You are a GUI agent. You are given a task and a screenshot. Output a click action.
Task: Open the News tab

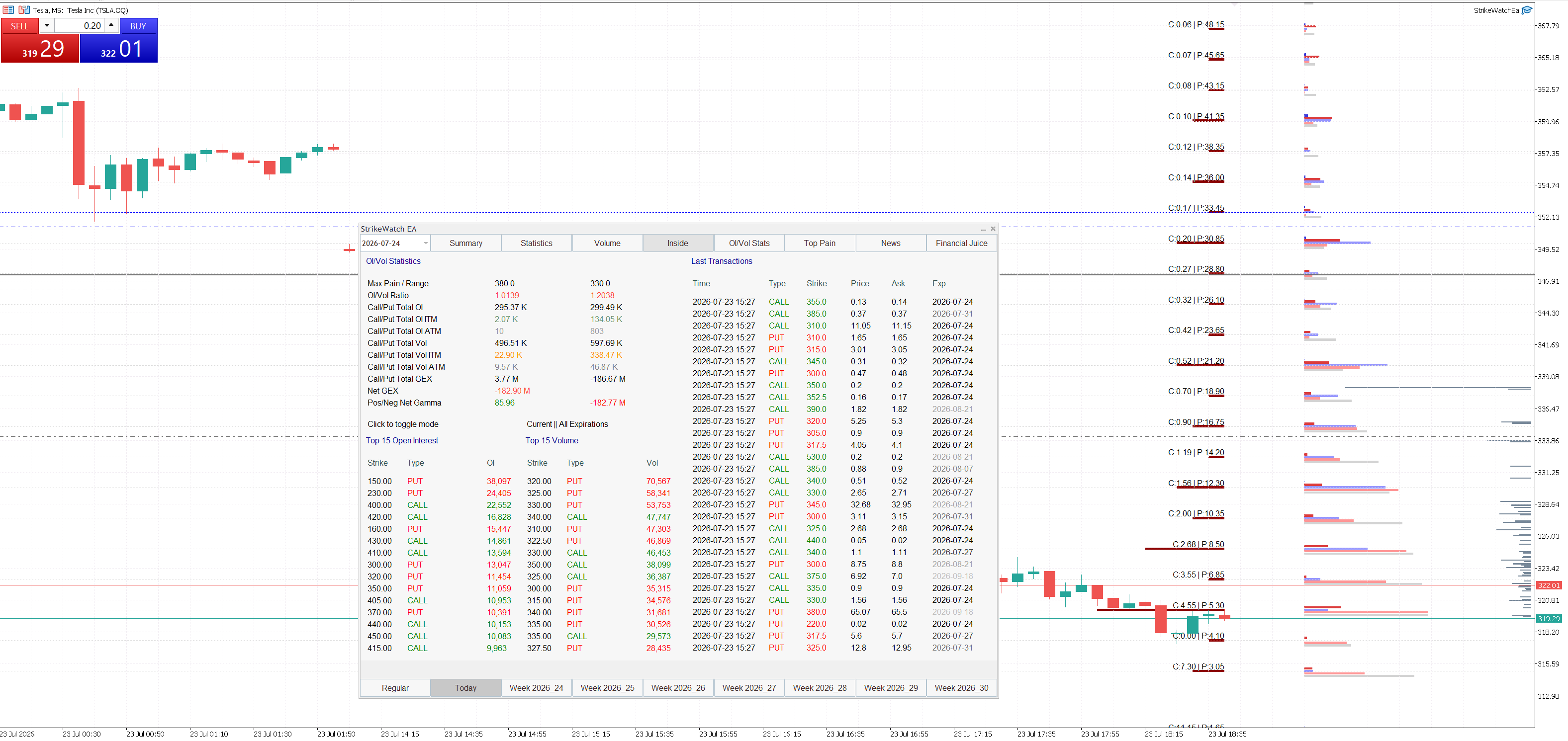891,243
